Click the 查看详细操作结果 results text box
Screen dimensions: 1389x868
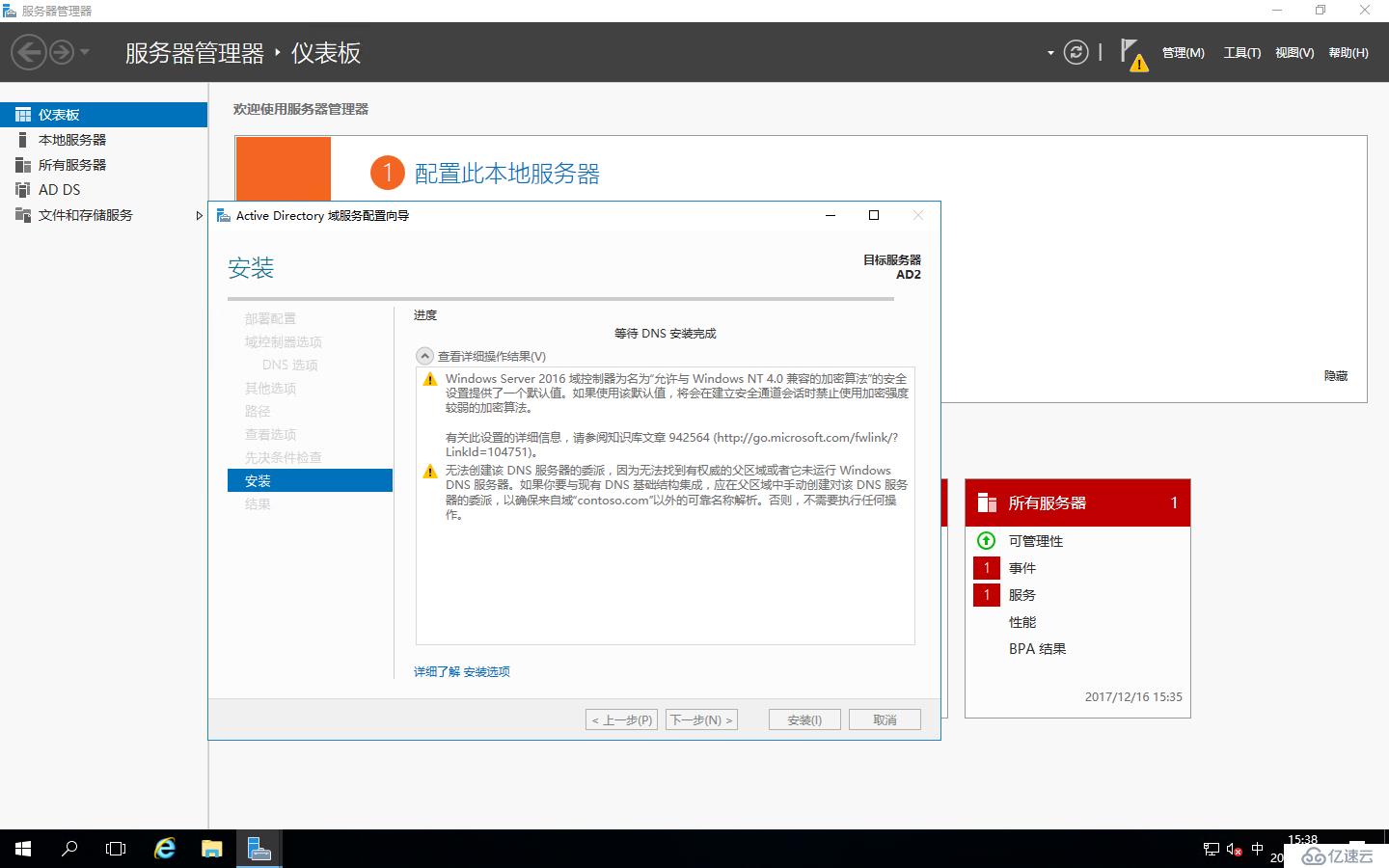point(666,505)
